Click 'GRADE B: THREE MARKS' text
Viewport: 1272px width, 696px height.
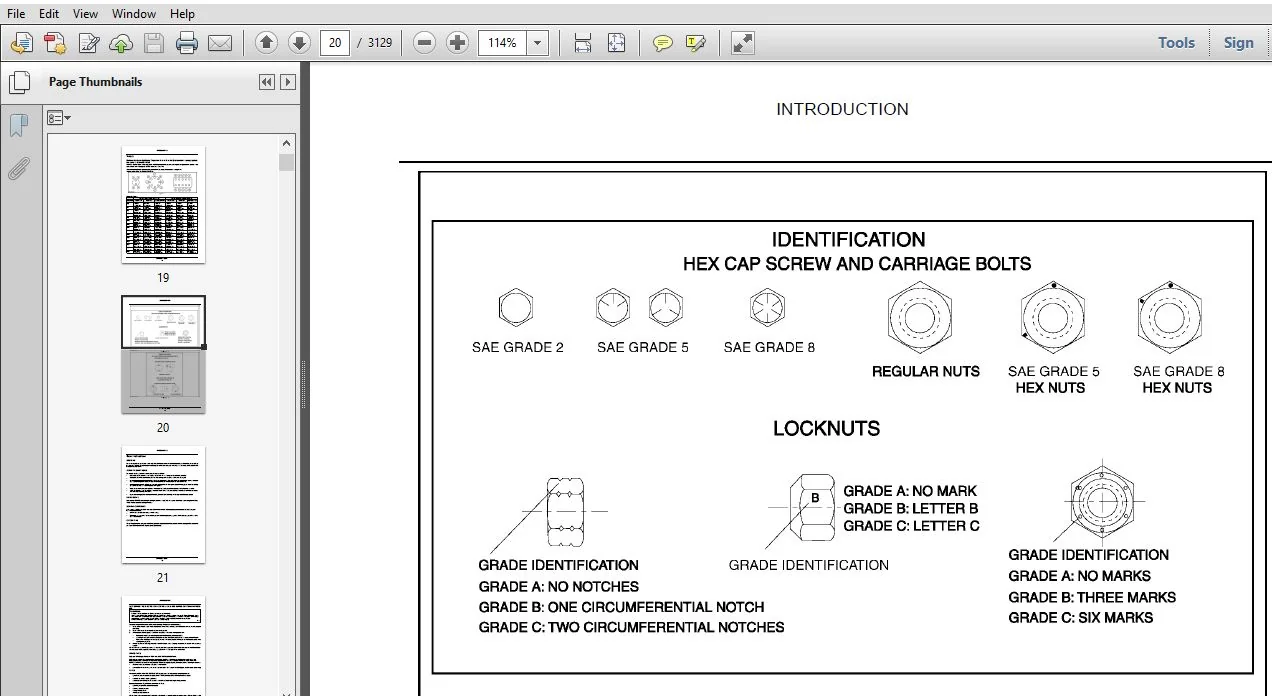point(1092,597)
